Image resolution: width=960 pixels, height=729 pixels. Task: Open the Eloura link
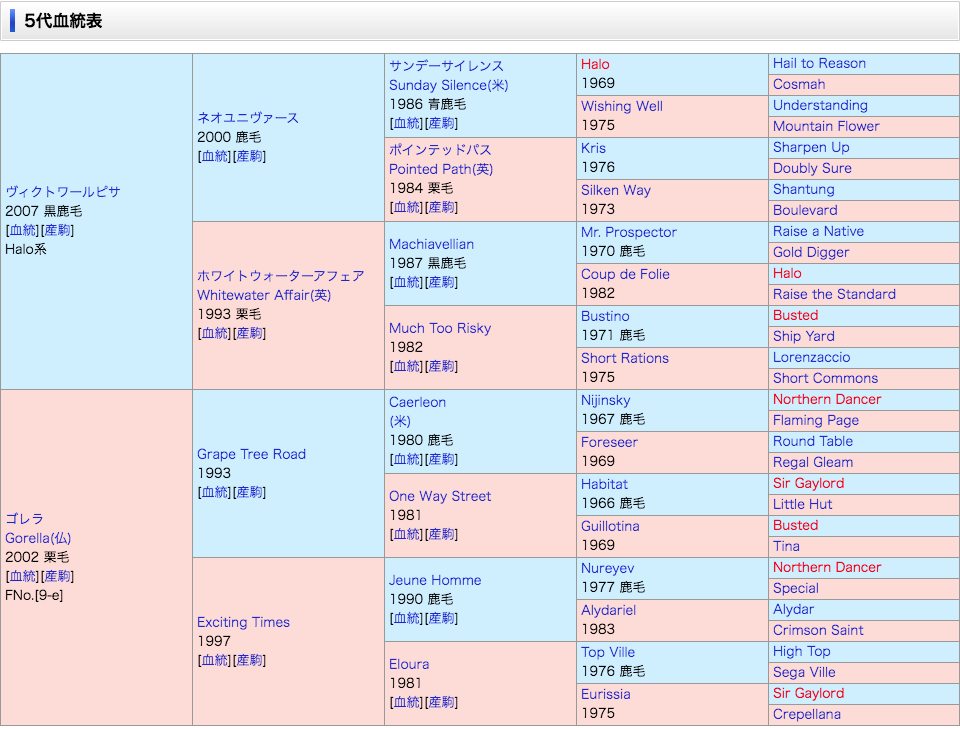click(409, 664)
